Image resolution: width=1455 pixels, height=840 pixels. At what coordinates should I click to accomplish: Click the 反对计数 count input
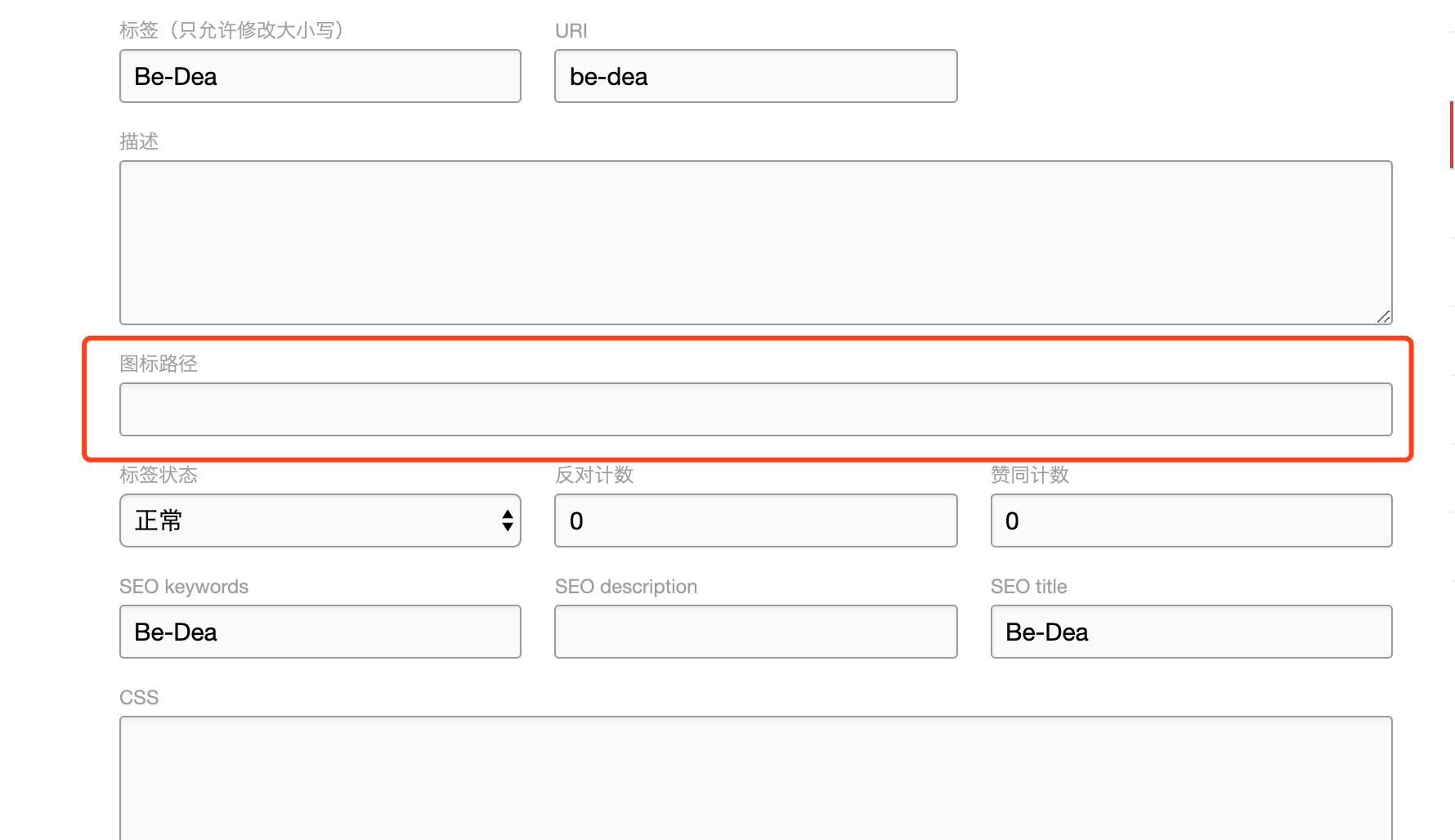pos(755,521)
